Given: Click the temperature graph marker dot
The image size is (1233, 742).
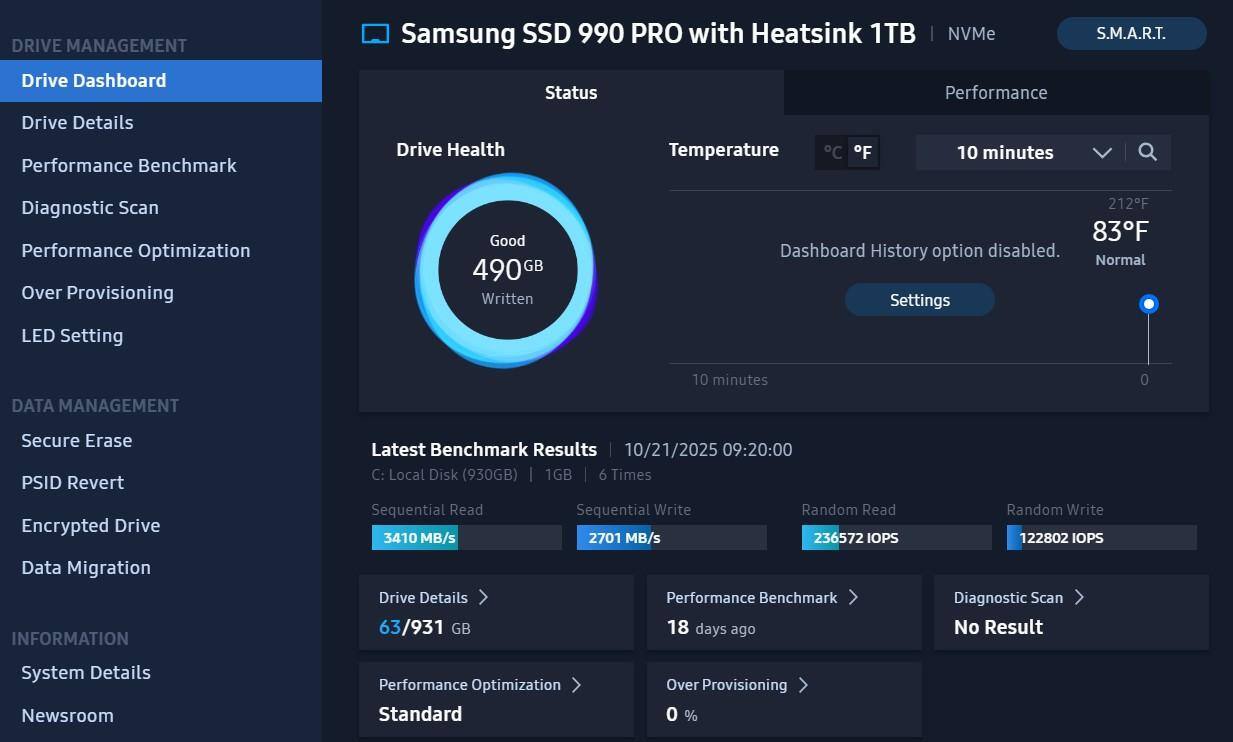Looking at the screenshot, I should (1149, 304).
